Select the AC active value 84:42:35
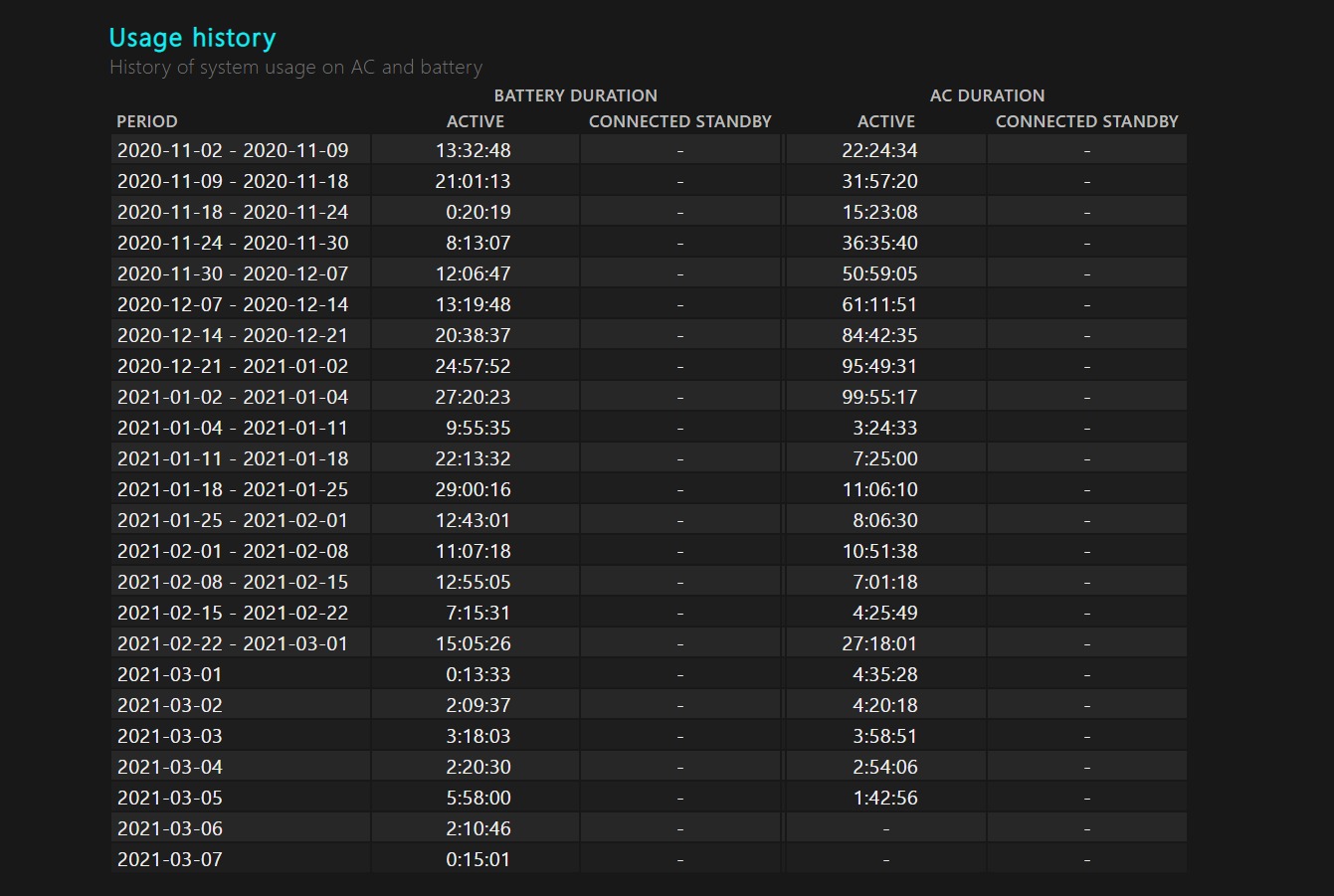The width and height of the screenshot is (1334, 896). (879, 335)
